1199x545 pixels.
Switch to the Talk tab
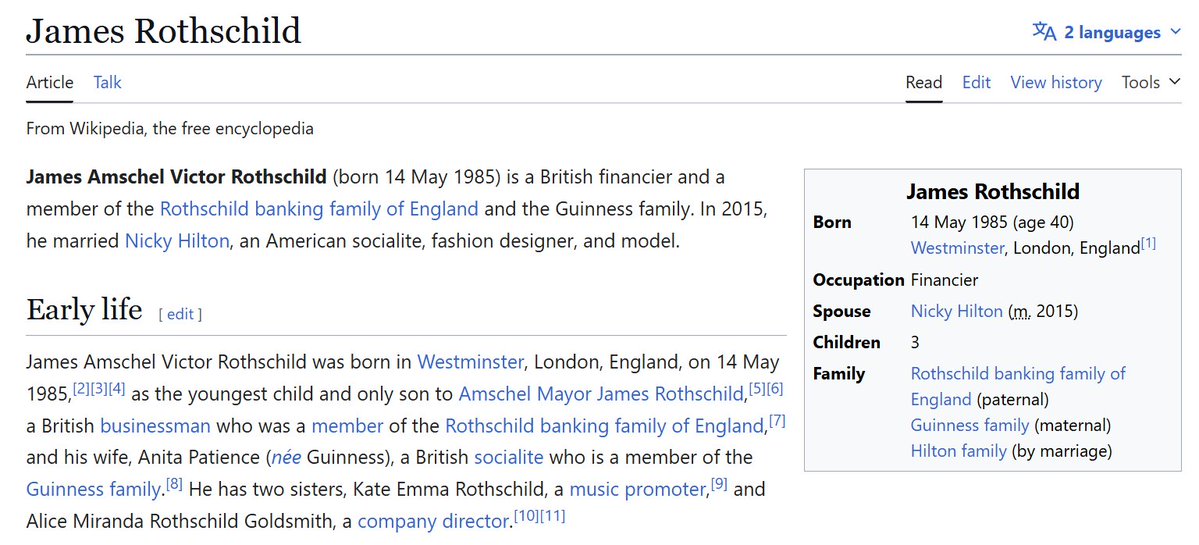(107, 82)
